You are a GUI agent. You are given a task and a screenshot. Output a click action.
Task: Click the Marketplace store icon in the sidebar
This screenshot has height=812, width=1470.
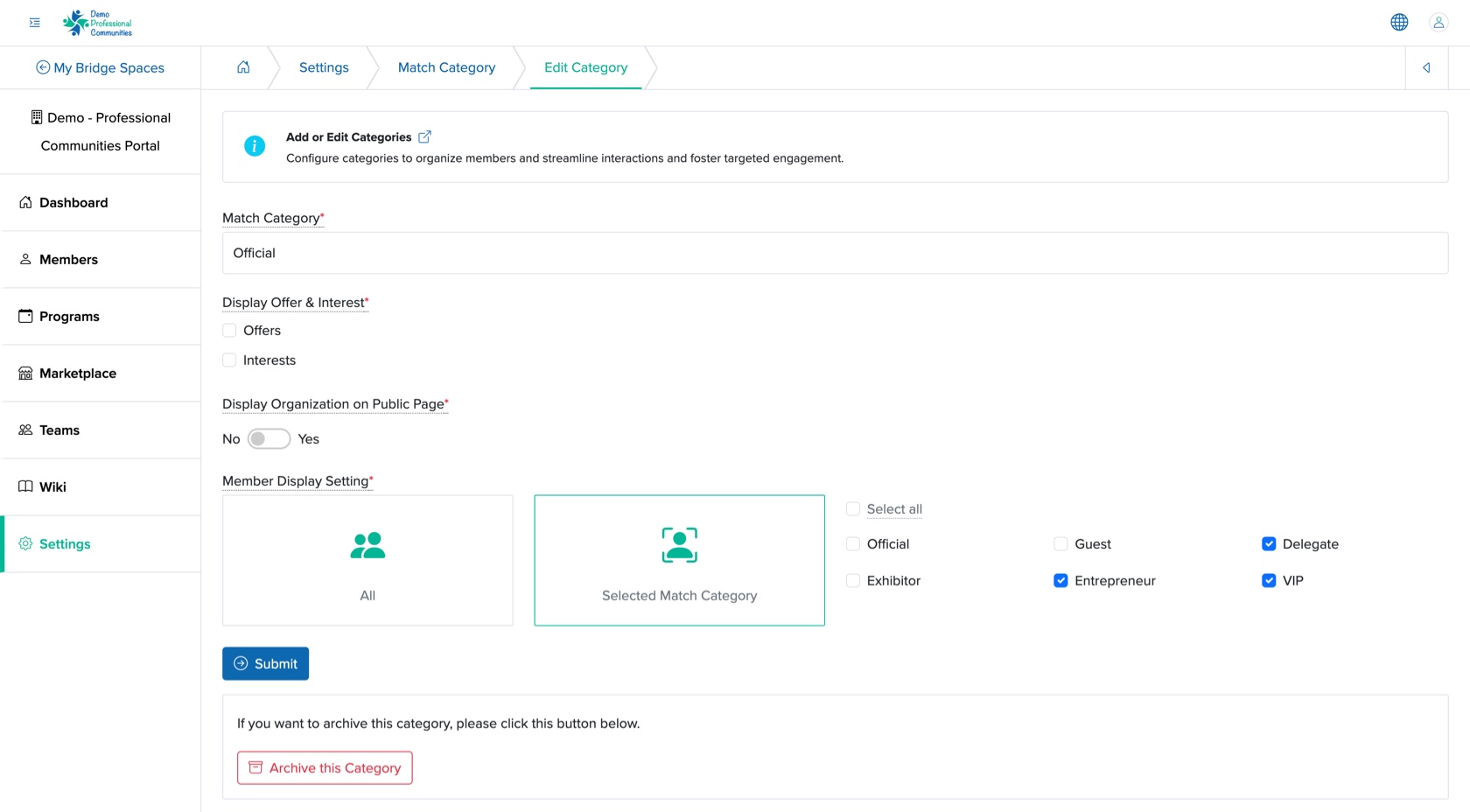tap(25, 373)
